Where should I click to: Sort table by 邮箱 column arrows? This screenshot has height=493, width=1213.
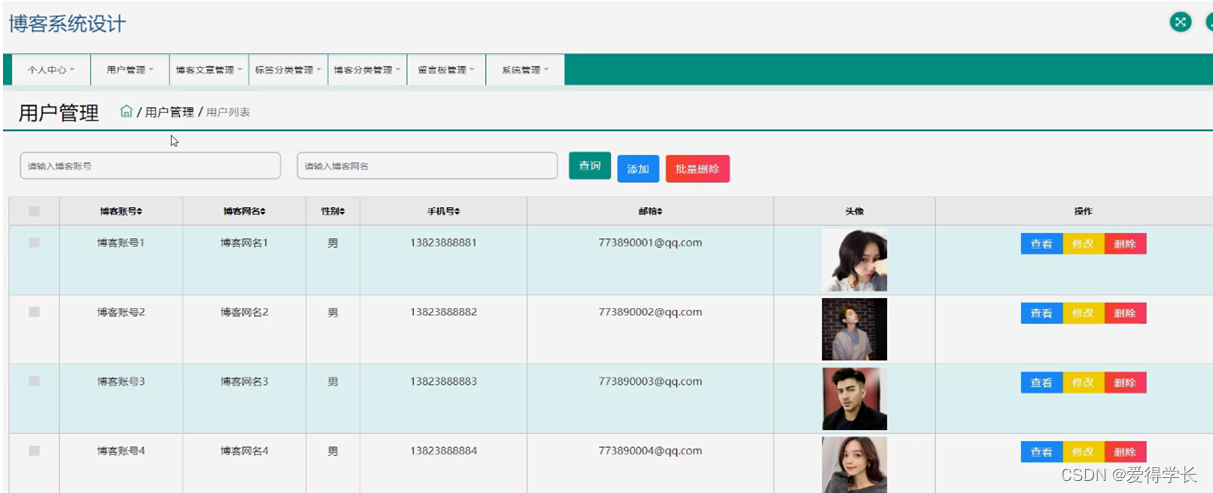click(660, 211)
